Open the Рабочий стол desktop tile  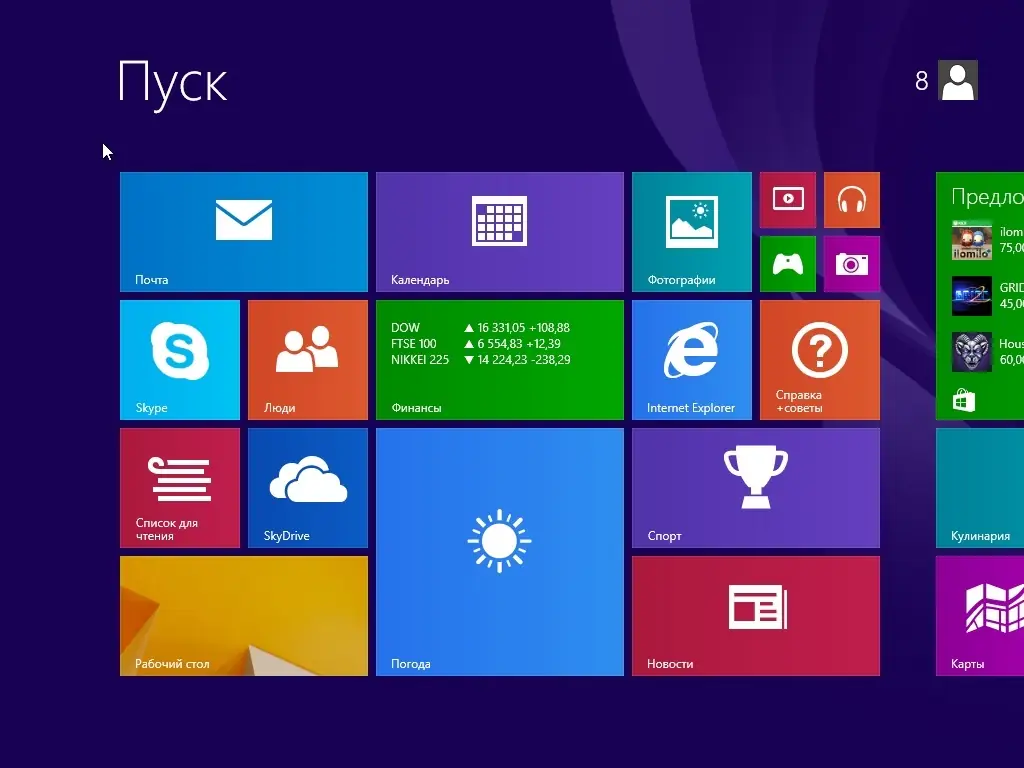point(244,616)
